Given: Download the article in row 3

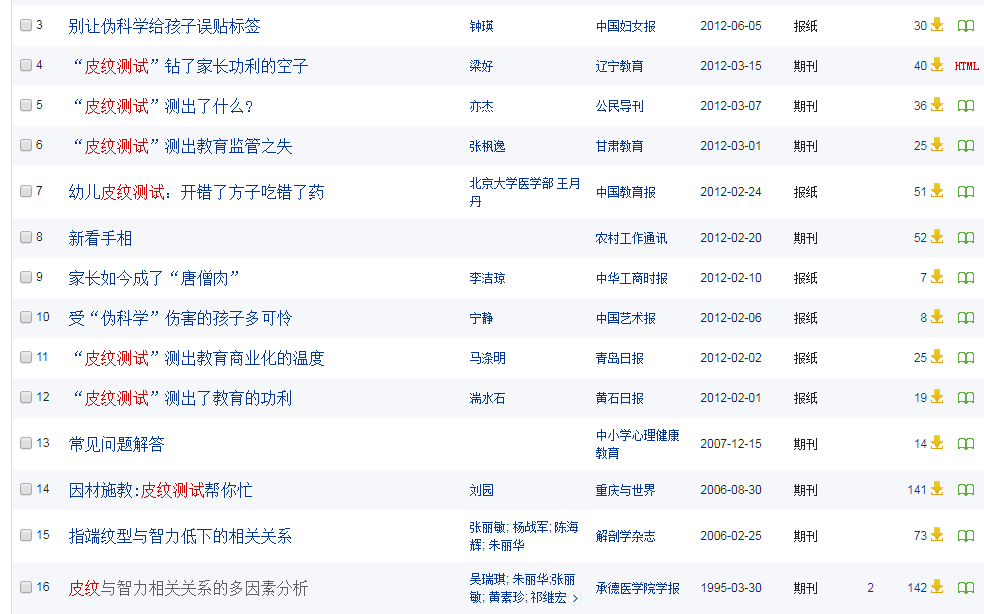Looking at the screenshot, I should [937, 25].
